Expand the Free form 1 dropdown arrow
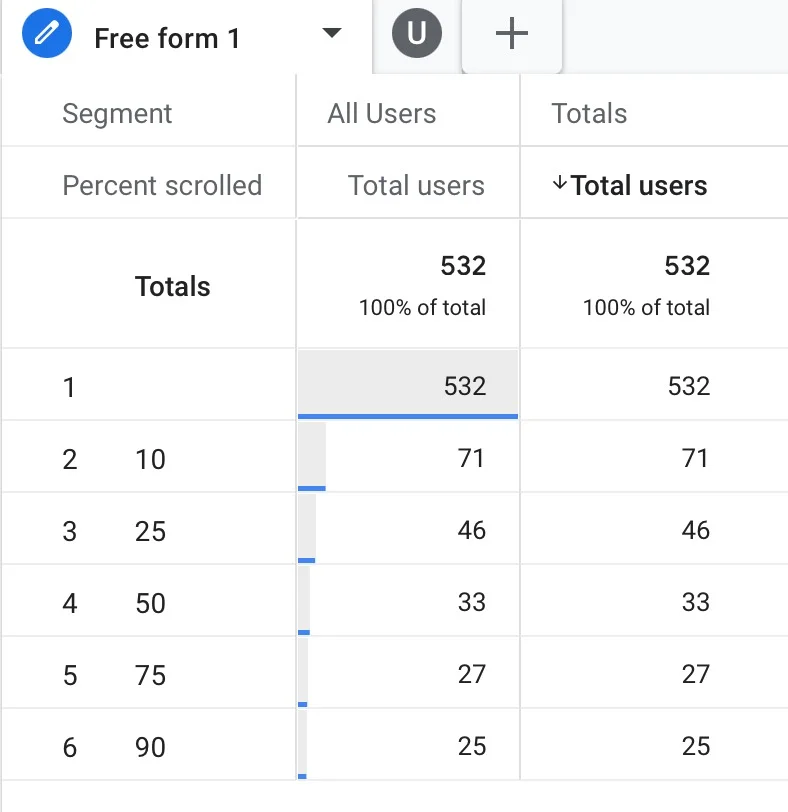Image resolution: width=788 pixels, height=812 pixels. [332, 33]
